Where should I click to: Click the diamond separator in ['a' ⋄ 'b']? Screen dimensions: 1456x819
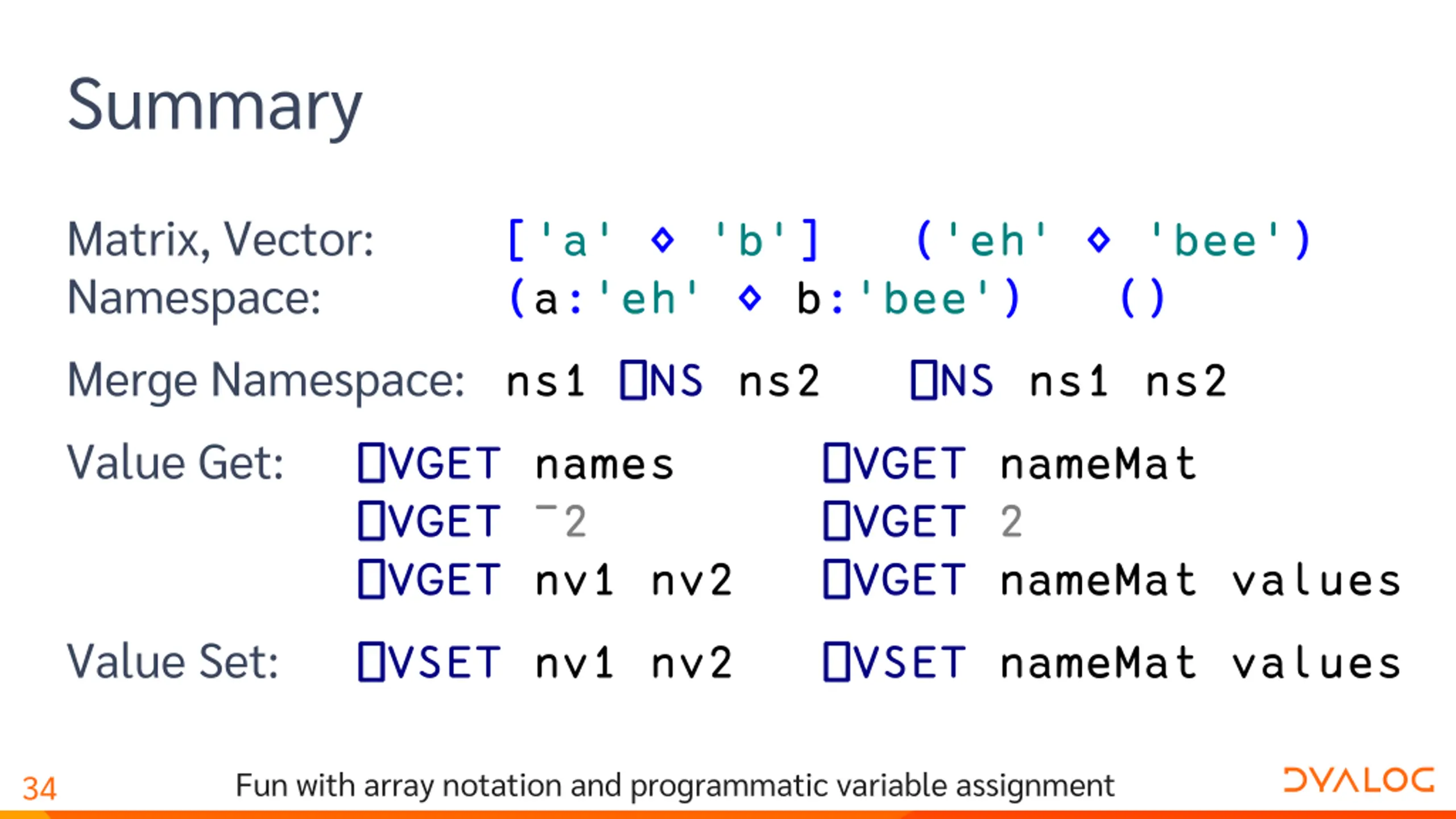(663, 239)
